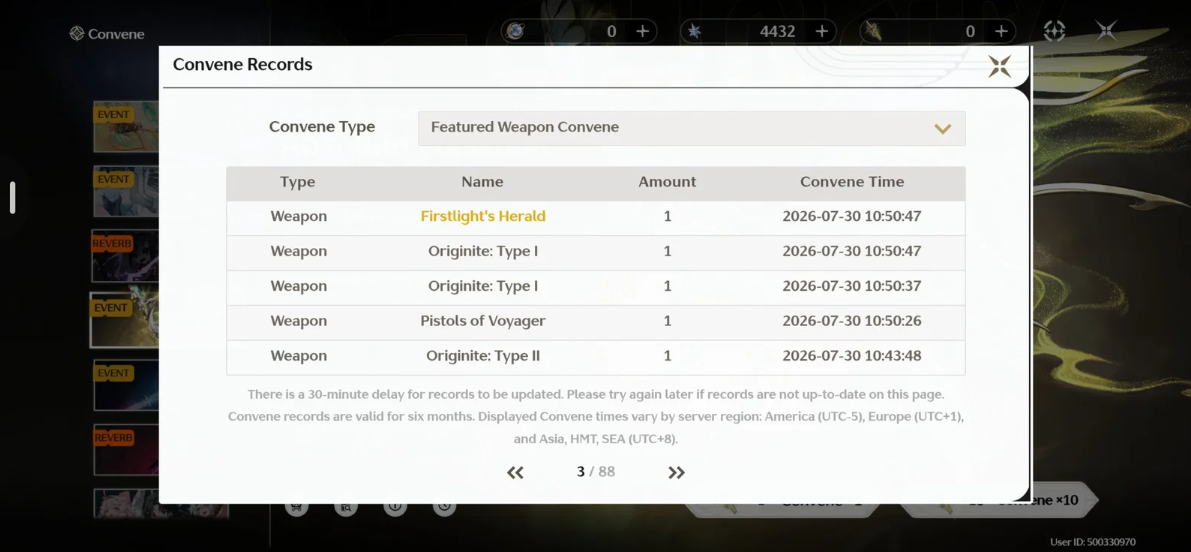The image size is (1191, 552).
Task: Select the first REVERB banner thumbnail
Action: pyautogui.click(x=125, y=256)
